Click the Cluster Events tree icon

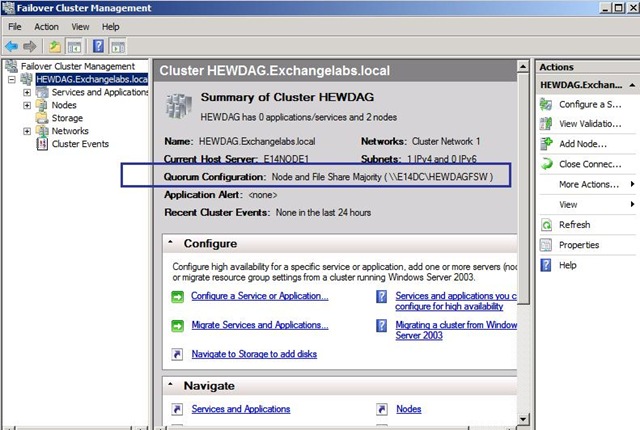[x=42, y=144]
